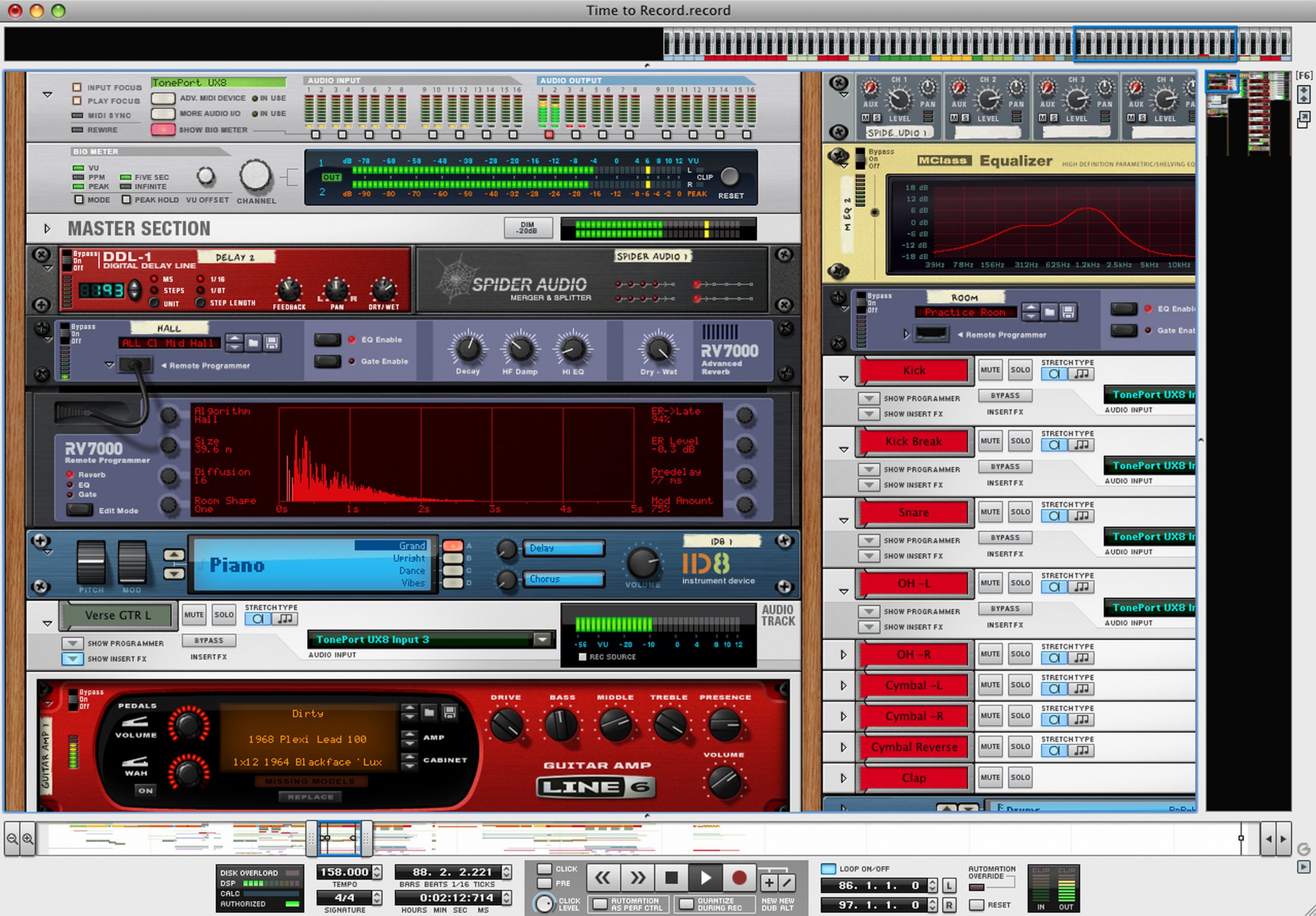
Task: Click the Fast Forward transport icon
Action: pos(637,877)
